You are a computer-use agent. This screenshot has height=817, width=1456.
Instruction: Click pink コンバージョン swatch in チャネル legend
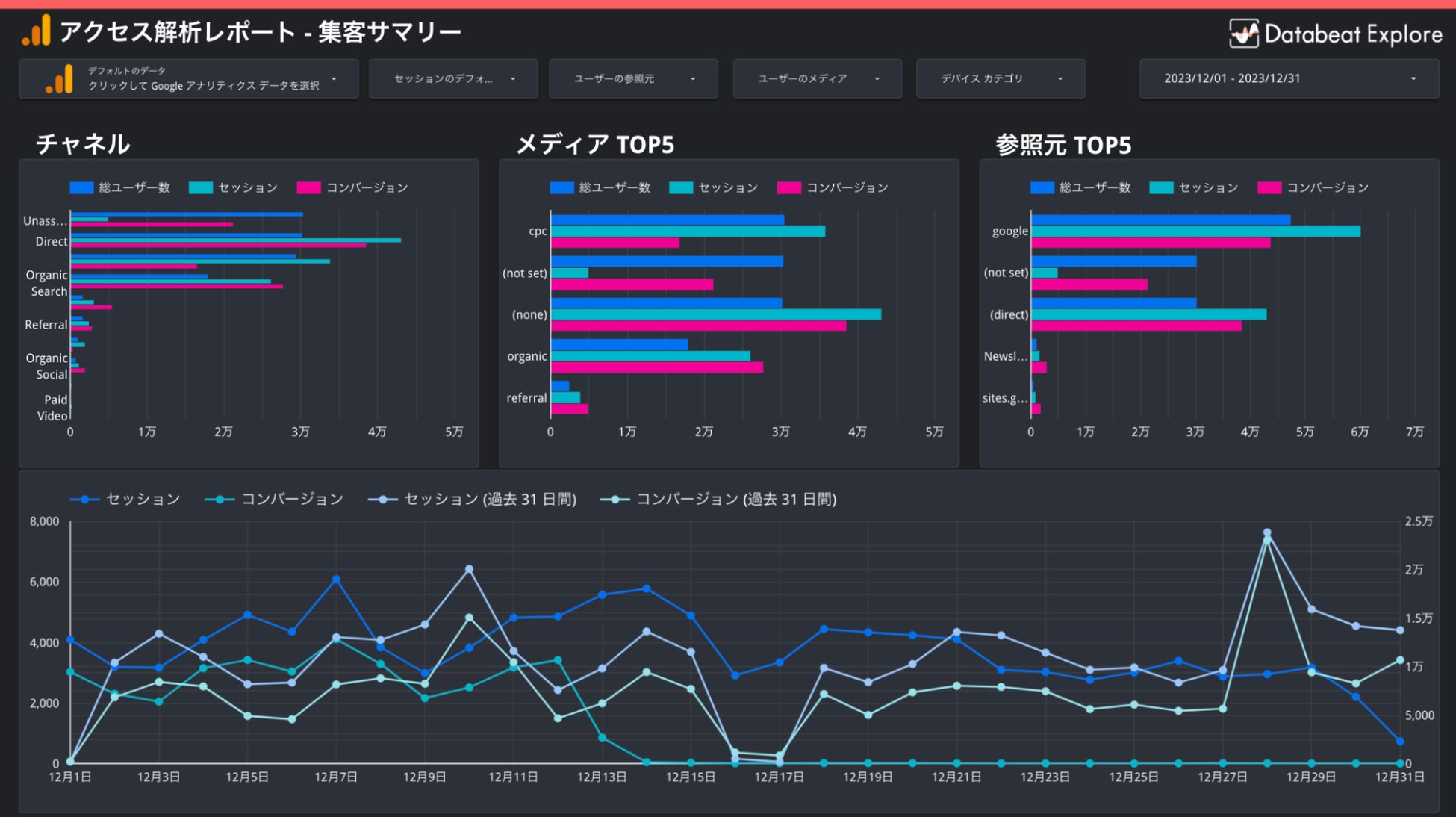[308, 188]
